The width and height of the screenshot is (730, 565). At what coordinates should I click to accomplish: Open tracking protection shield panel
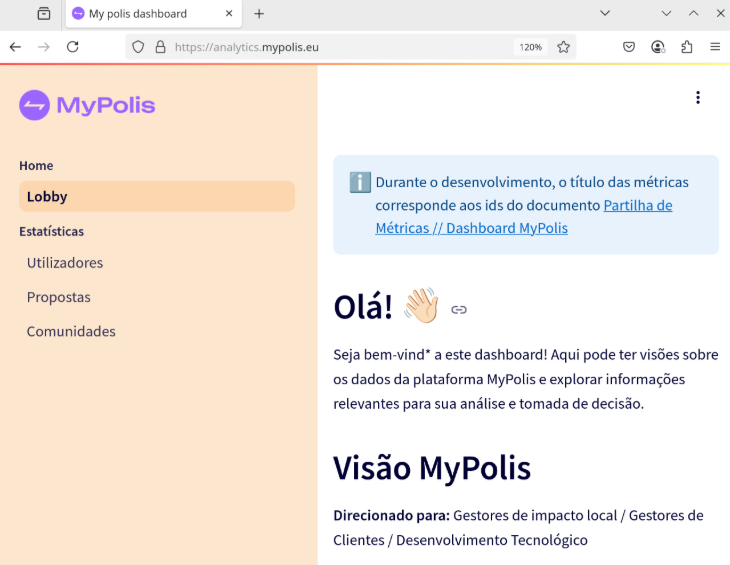pyautogui.click(x=139, y=47)
